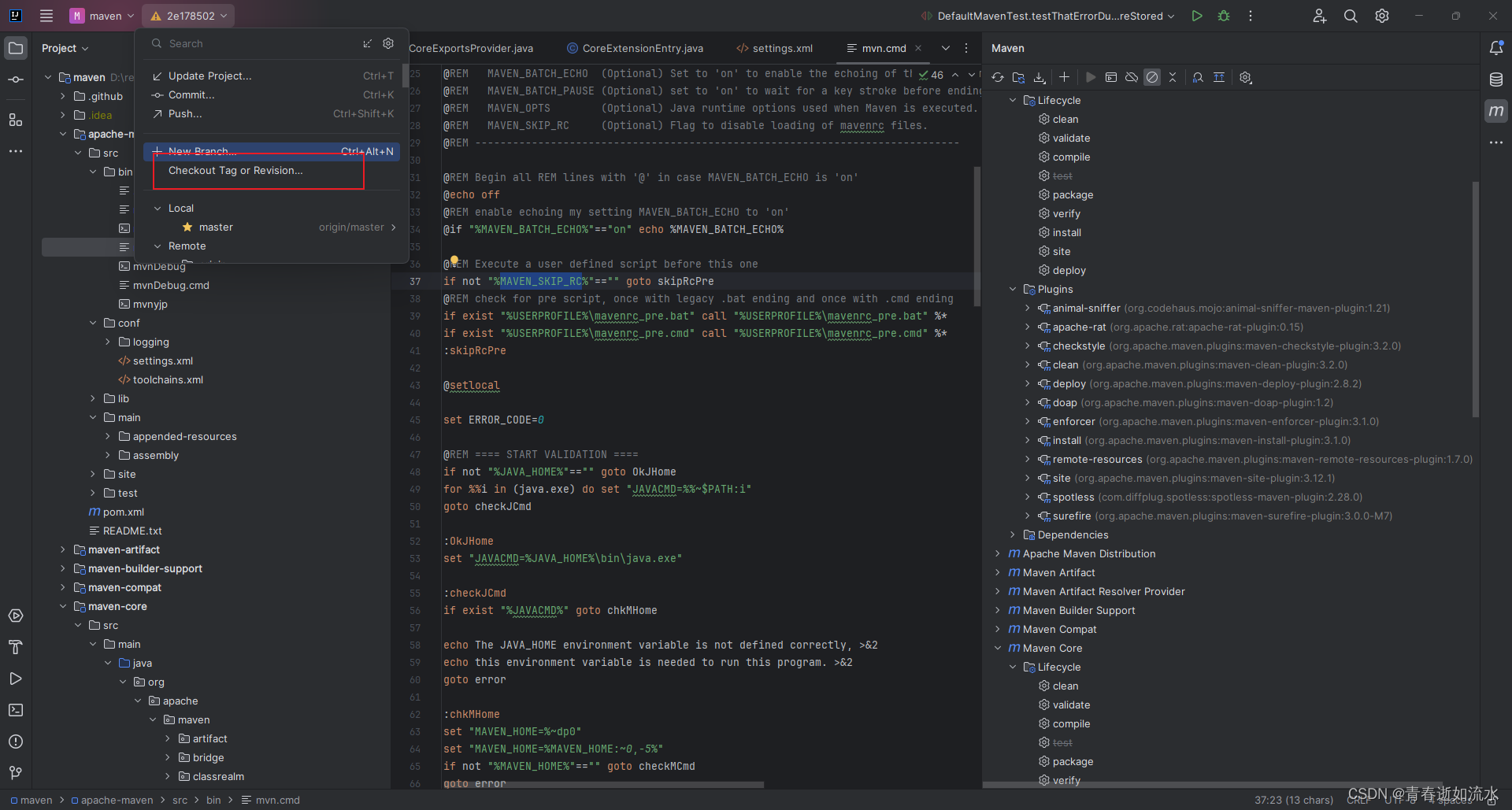Open Services tool window in left sidebar
The image size is (1512, 810).
coord(16,616)
